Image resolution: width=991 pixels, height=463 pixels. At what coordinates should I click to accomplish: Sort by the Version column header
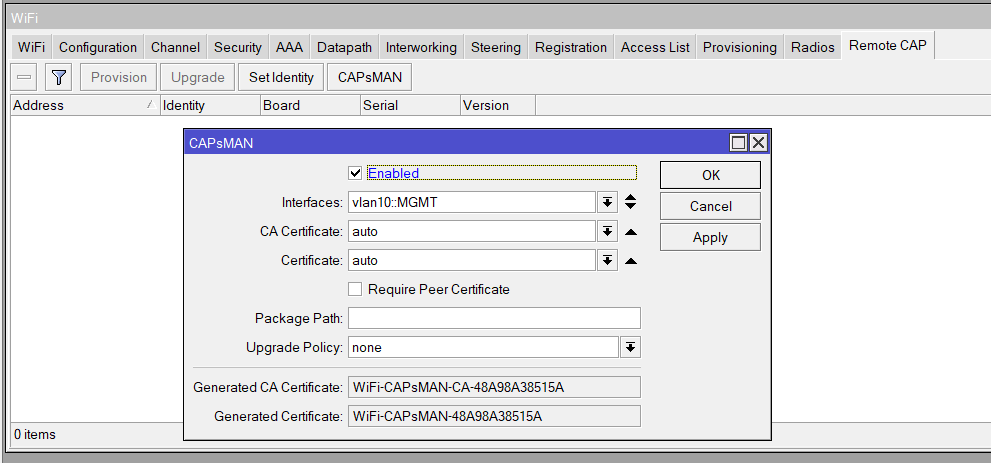497,105
